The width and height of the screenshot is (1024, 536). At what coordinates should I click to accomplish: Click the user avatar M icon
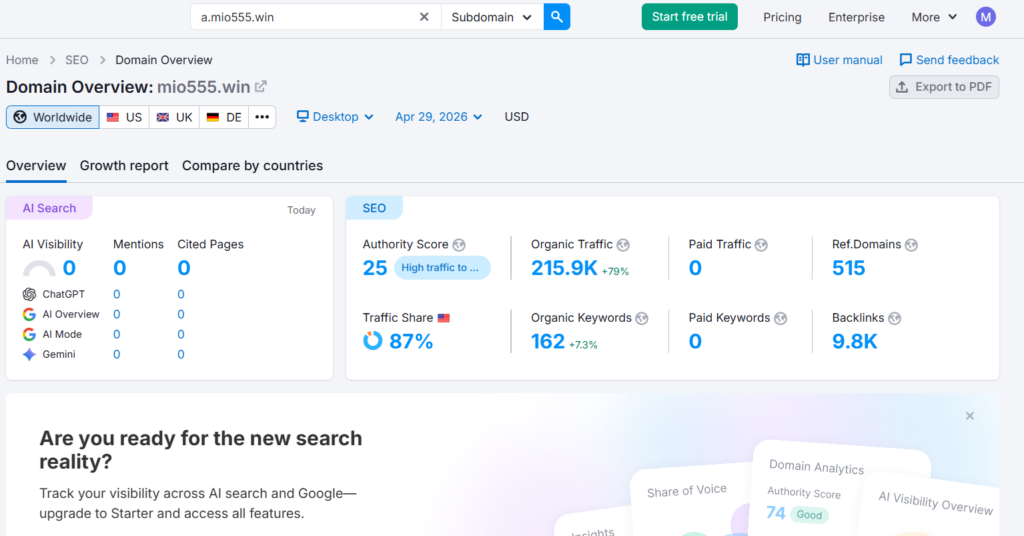[986, 17]
